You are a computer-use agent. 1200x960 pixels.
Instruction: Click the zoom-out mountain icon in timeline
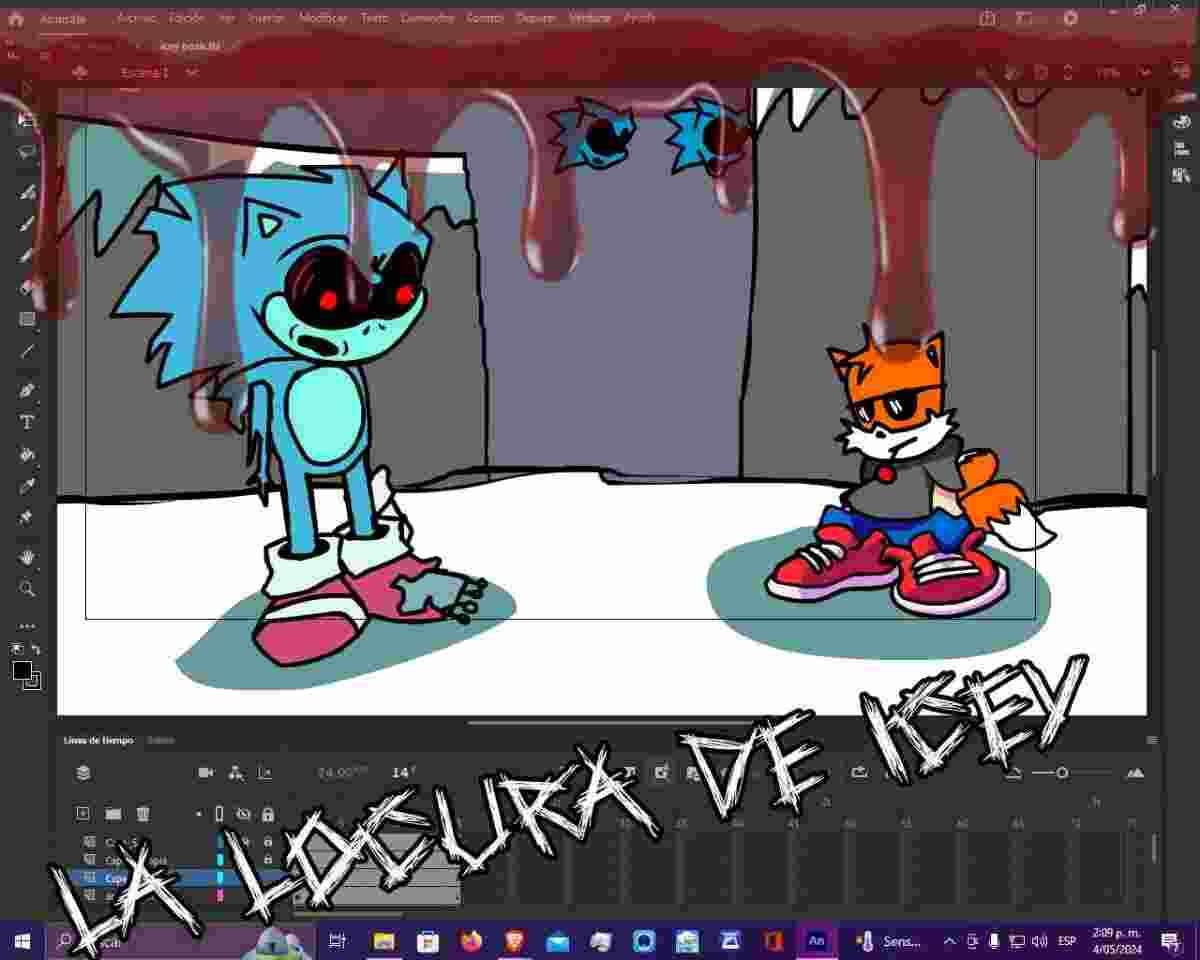pyautogui.click(x=1015, y=772)
